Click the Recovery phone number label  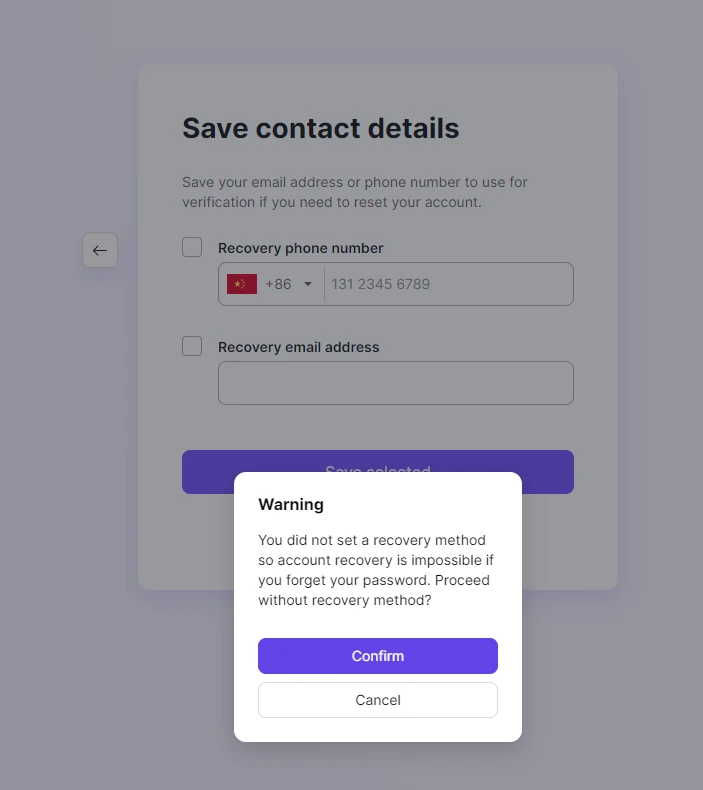pyautogui.click(x=300, y=248)
